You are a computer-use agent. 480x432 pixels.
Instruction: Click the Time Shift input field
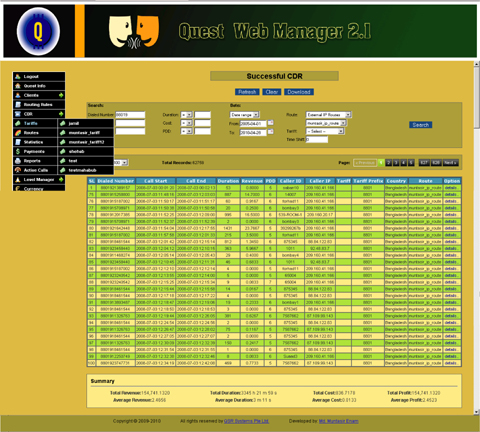coord(317,140)
